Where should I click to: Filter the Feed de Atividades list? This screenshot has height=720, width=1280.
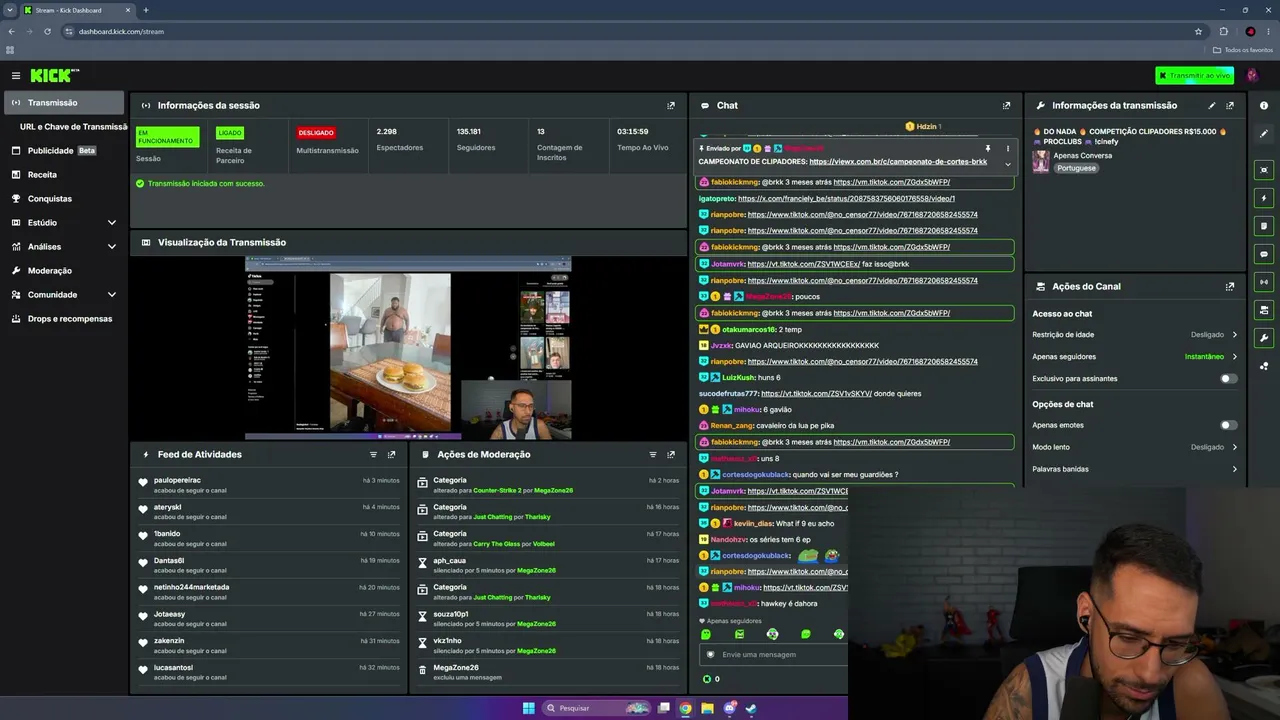(374, 454)
